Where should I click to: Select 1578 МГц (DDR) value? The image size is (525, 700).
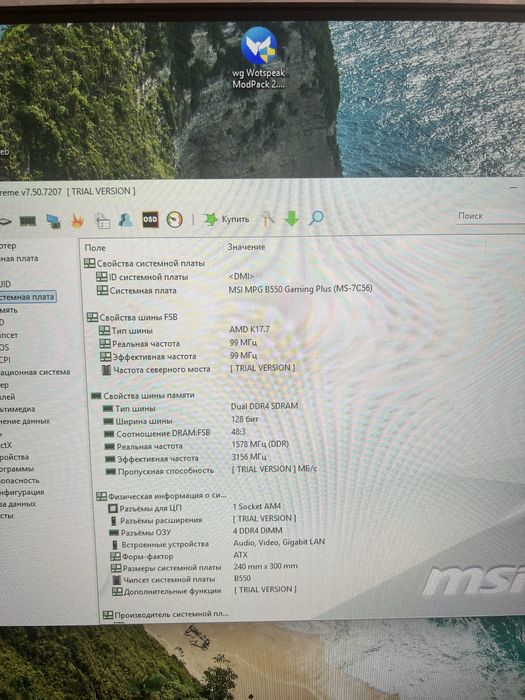(x=260, y=444)
